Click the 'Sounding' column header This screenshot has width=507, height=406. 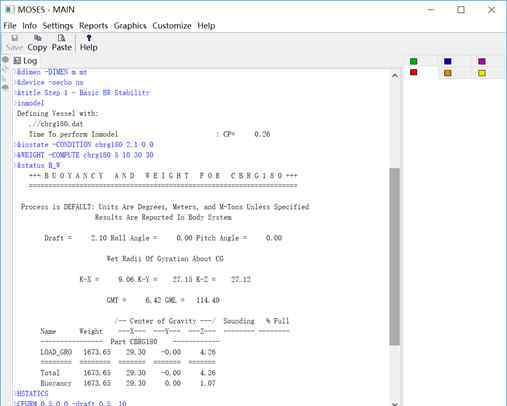point(239,321)
